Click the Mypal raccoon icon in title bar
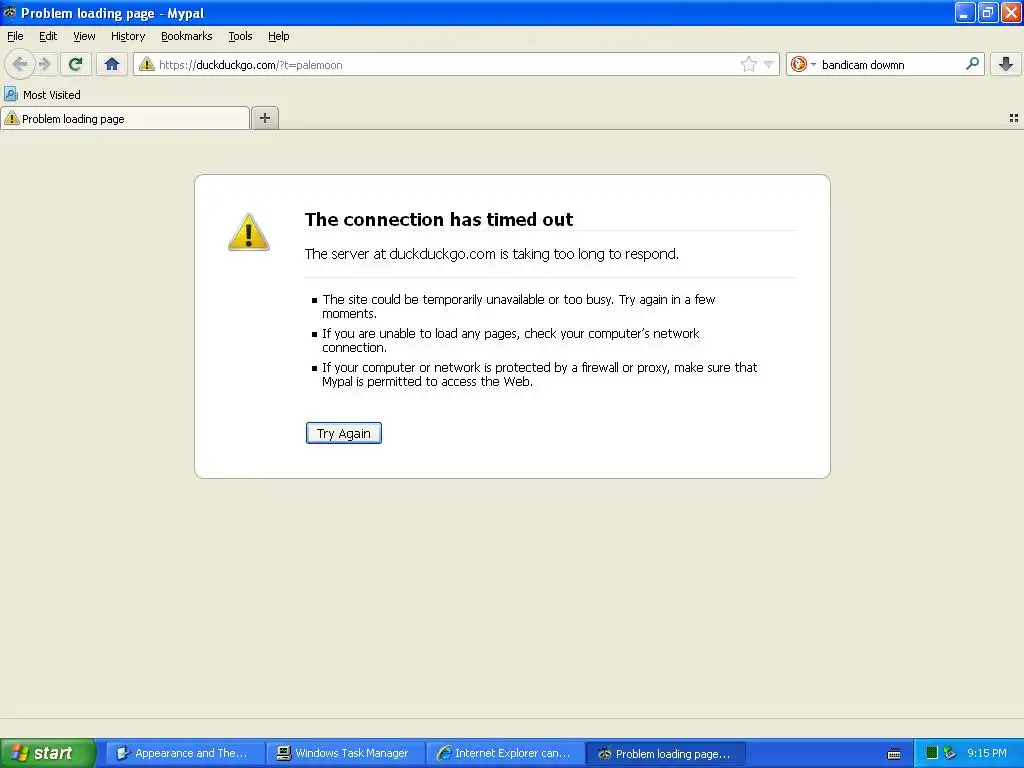The width and height of the screenshot is (1024, 768). click(x=9, y=12)
